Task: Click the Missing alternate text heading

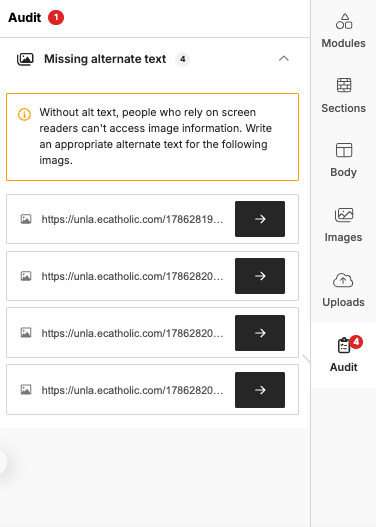Action: [105, 59]
